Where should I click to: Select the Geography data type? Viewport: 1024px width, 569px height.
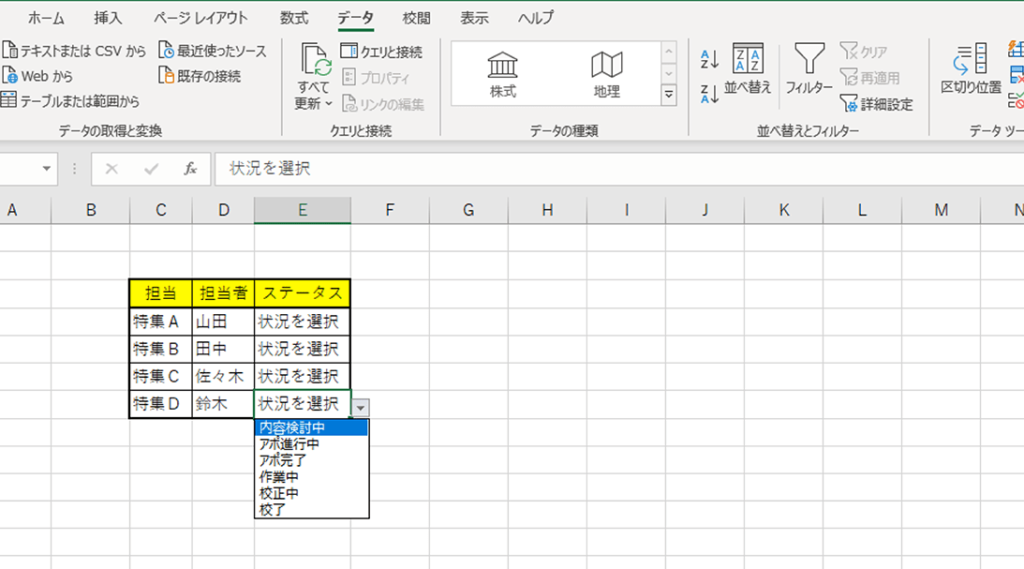[607, 74]
